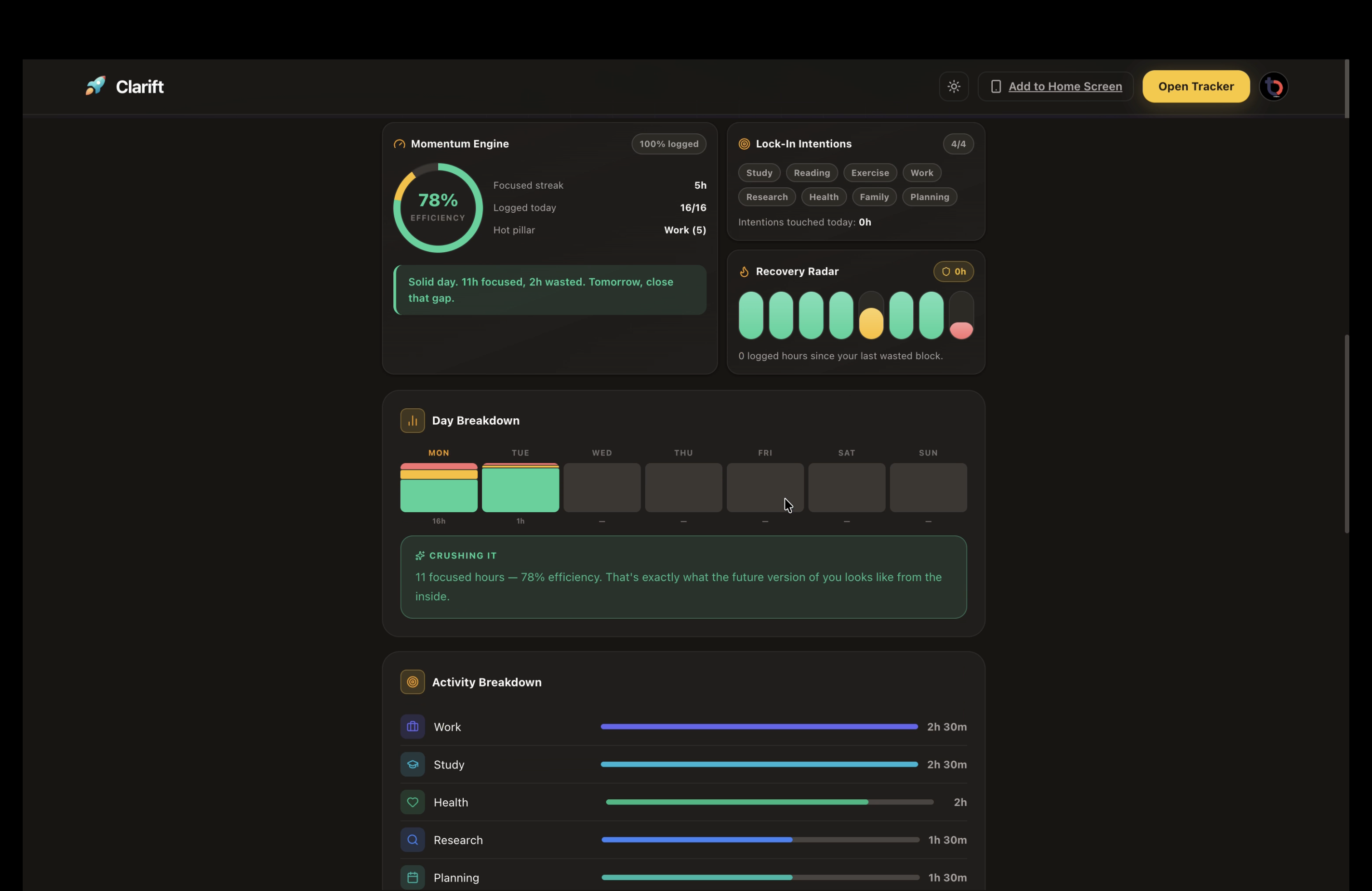
Task: Click the Research magnifier icon
Action: coord(412,840)
